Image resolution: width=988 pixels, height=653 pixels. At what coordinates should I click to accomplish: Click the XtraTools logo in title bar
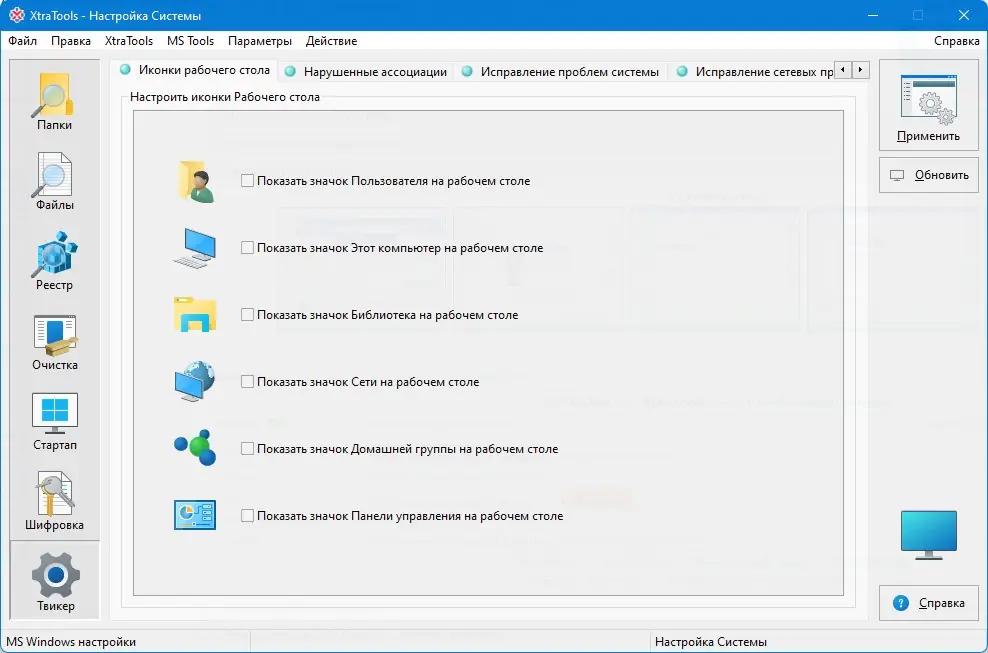pyautogui.click(x=16, y=15)
